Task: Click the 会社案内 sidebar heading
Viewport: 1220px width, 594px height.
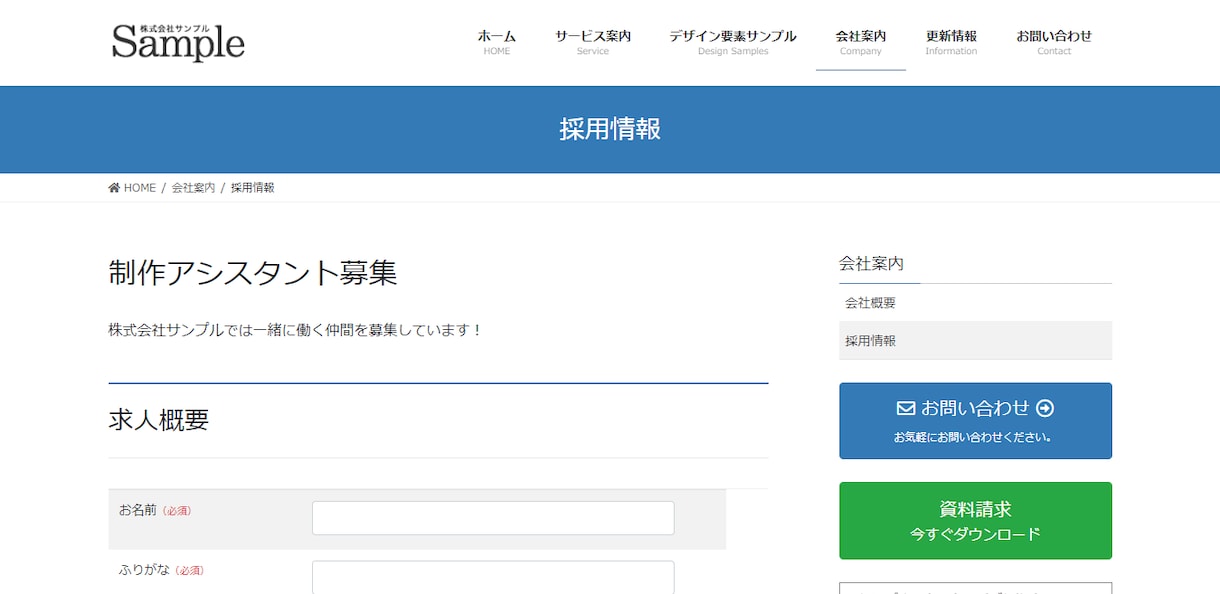Action: point(871,264)
